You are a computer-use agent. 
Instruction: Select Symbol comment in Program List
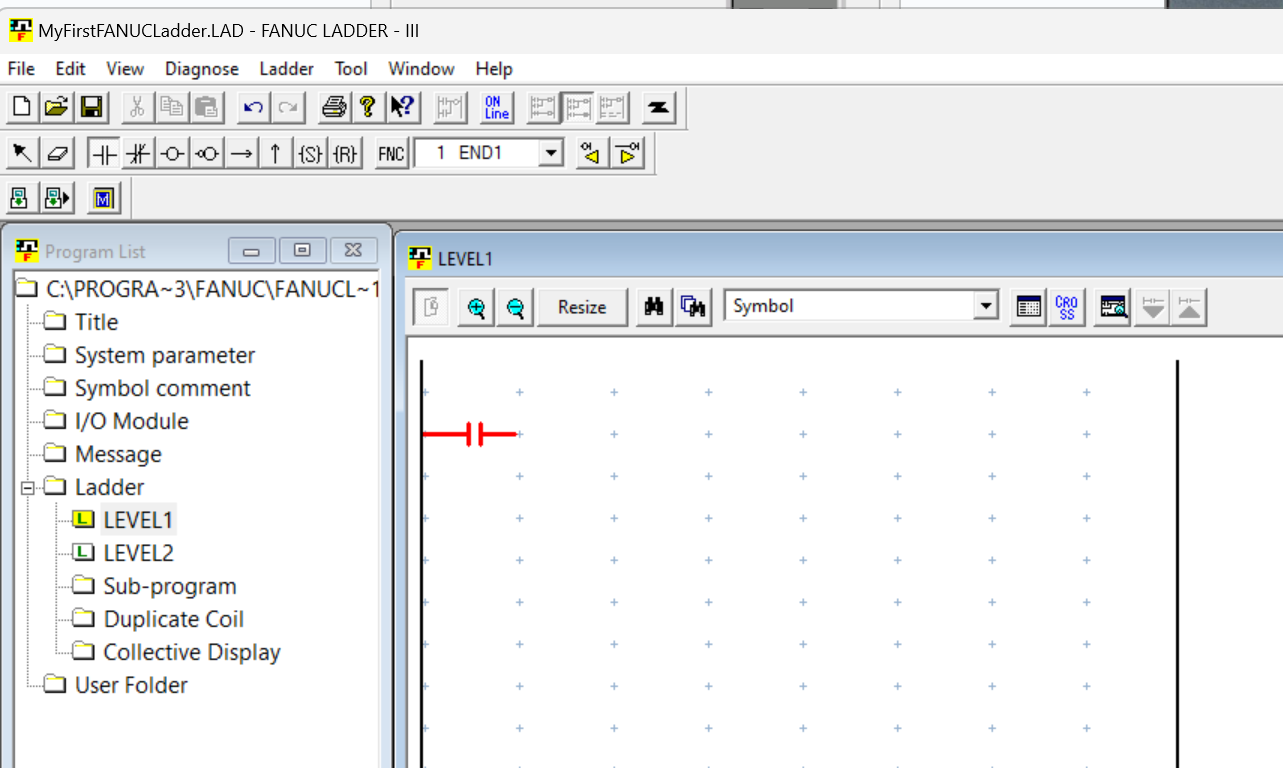(x=163, y=388)
